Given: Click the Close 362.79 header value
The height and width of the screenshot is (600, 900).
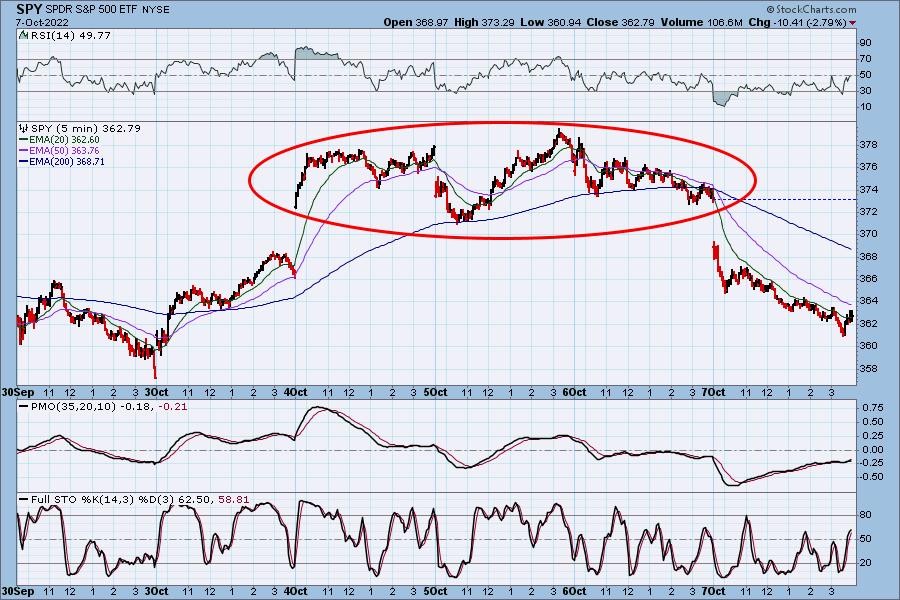Looking at the screenshot, I should [621, 22].
